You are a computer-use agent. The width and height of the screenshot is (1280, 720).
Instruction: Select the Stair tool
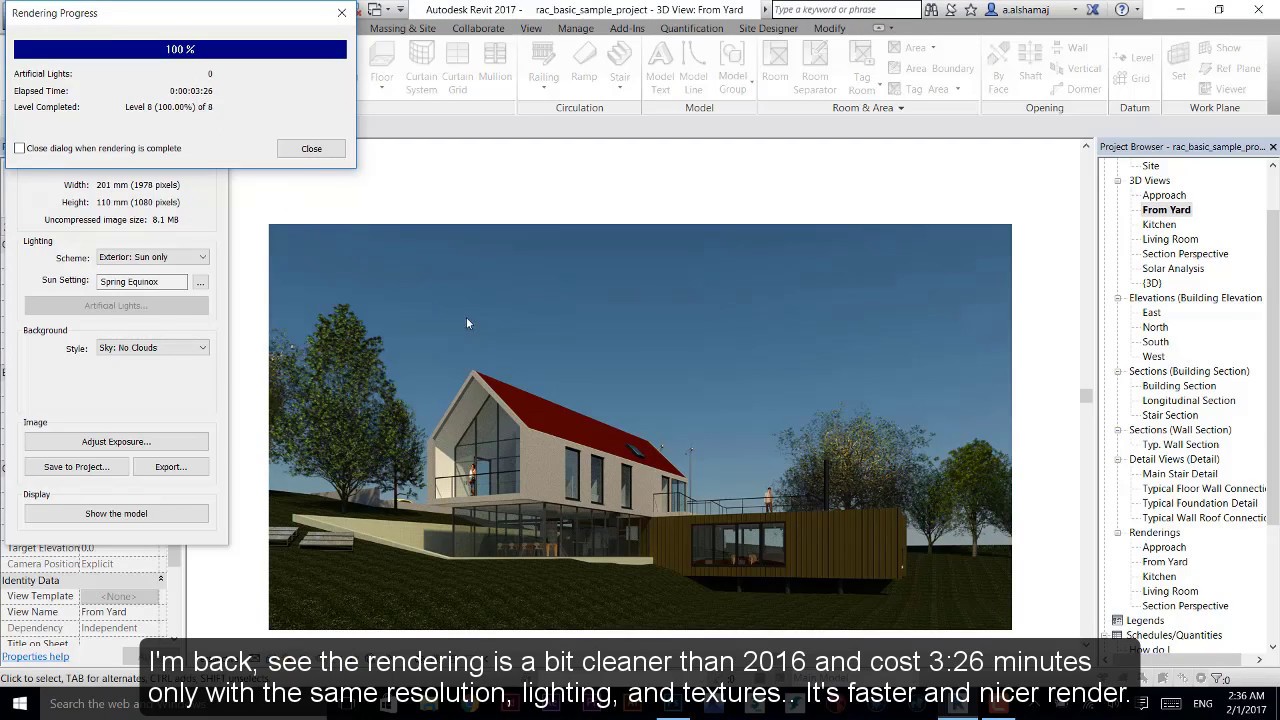[620, 65]
